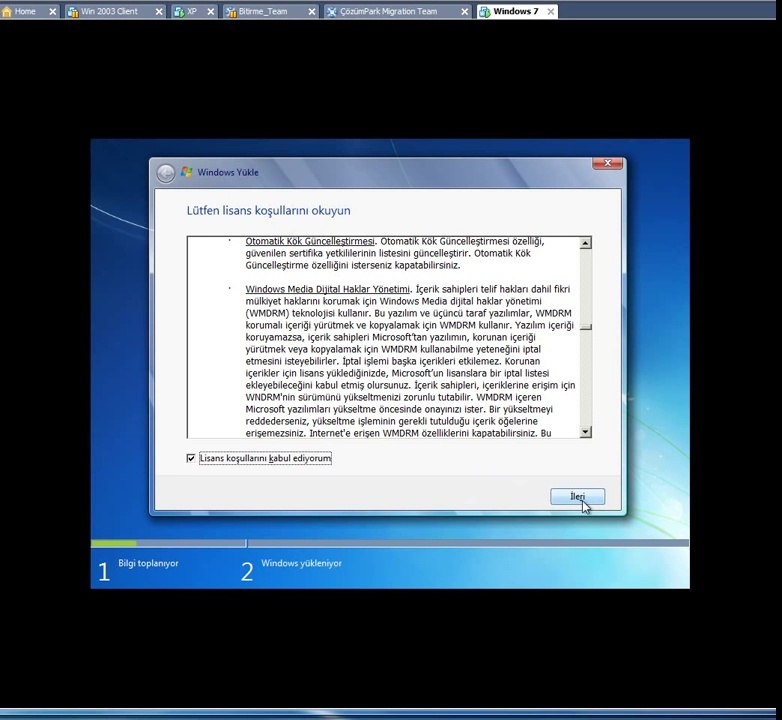
Task: Click the license scrollbar thumb
Action: 586,327
